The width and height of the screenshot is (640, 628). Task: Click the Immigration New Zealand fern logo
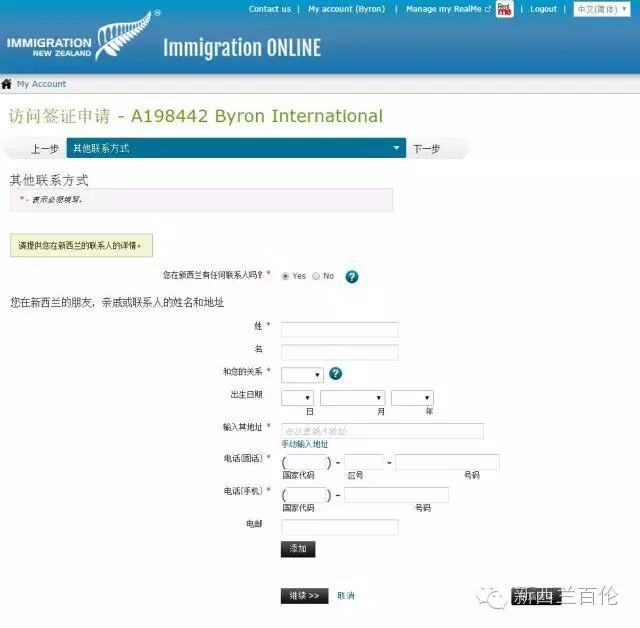(x=84, y=37)
